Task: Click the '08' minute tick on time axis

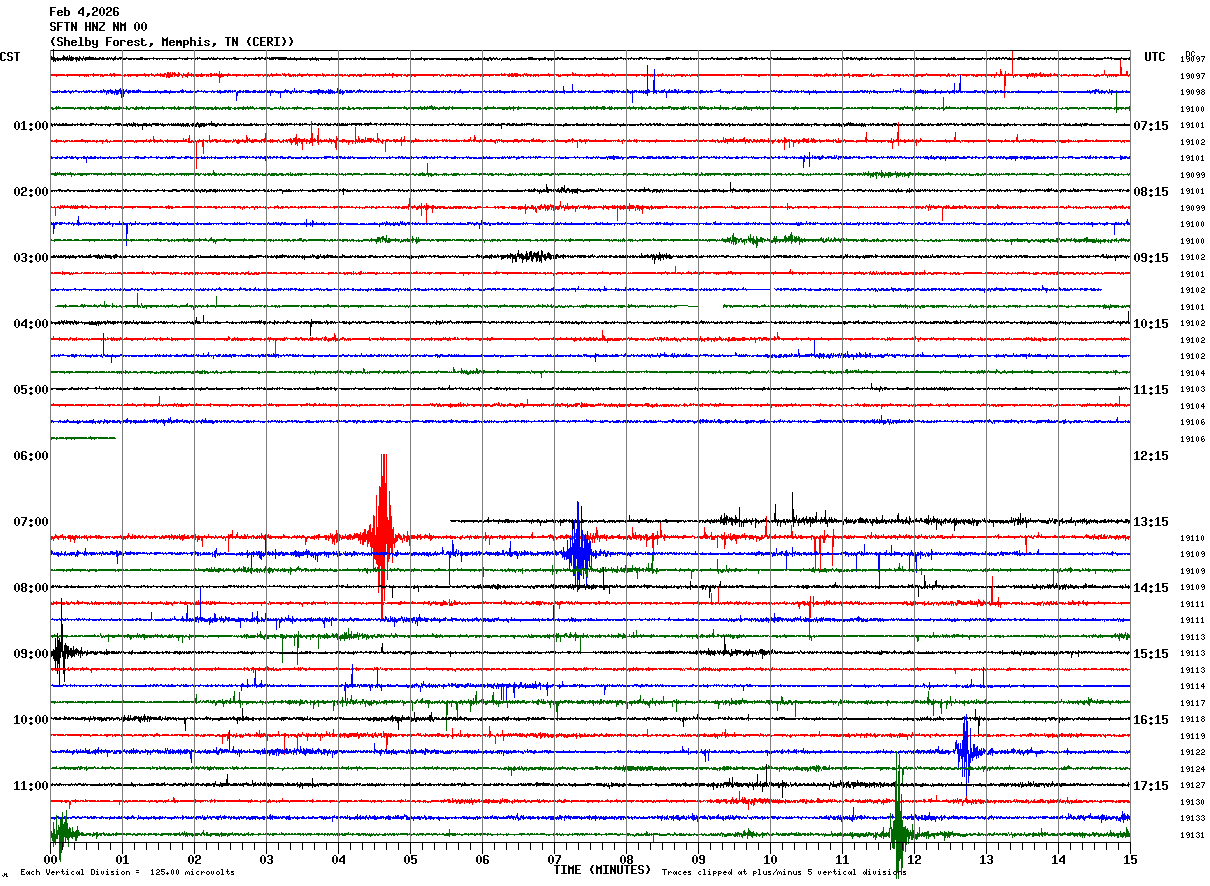Action: point(626,859)
